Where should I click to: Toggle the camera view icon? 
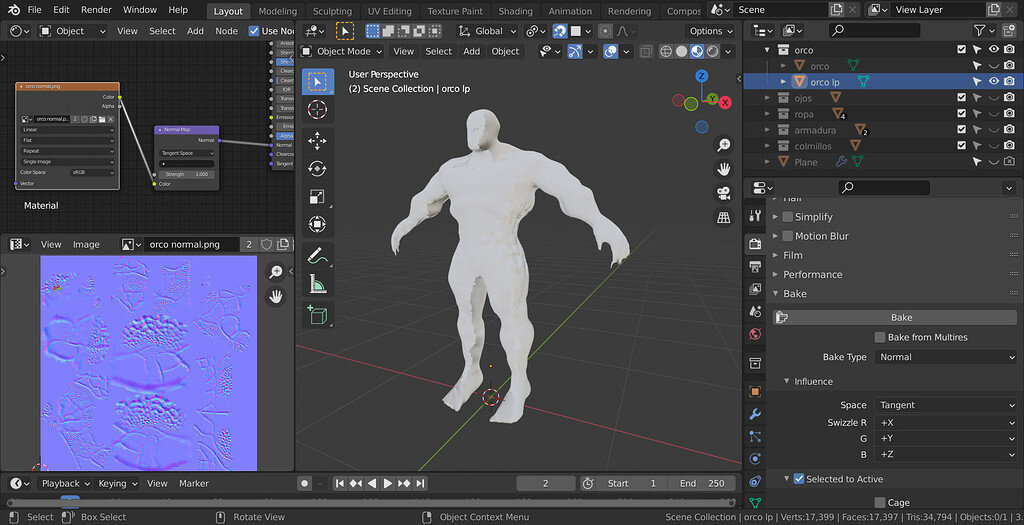(724, 193)
